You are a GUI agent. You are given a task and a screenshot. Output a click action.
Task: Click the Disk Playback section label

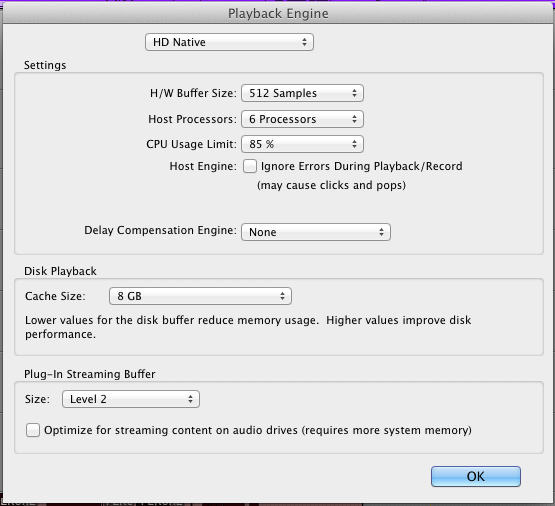(60, 271)
